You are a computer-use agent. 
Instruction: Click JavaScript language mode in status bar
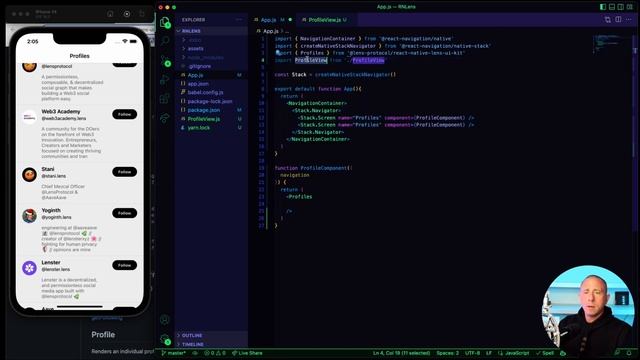[x=513, y=353]
